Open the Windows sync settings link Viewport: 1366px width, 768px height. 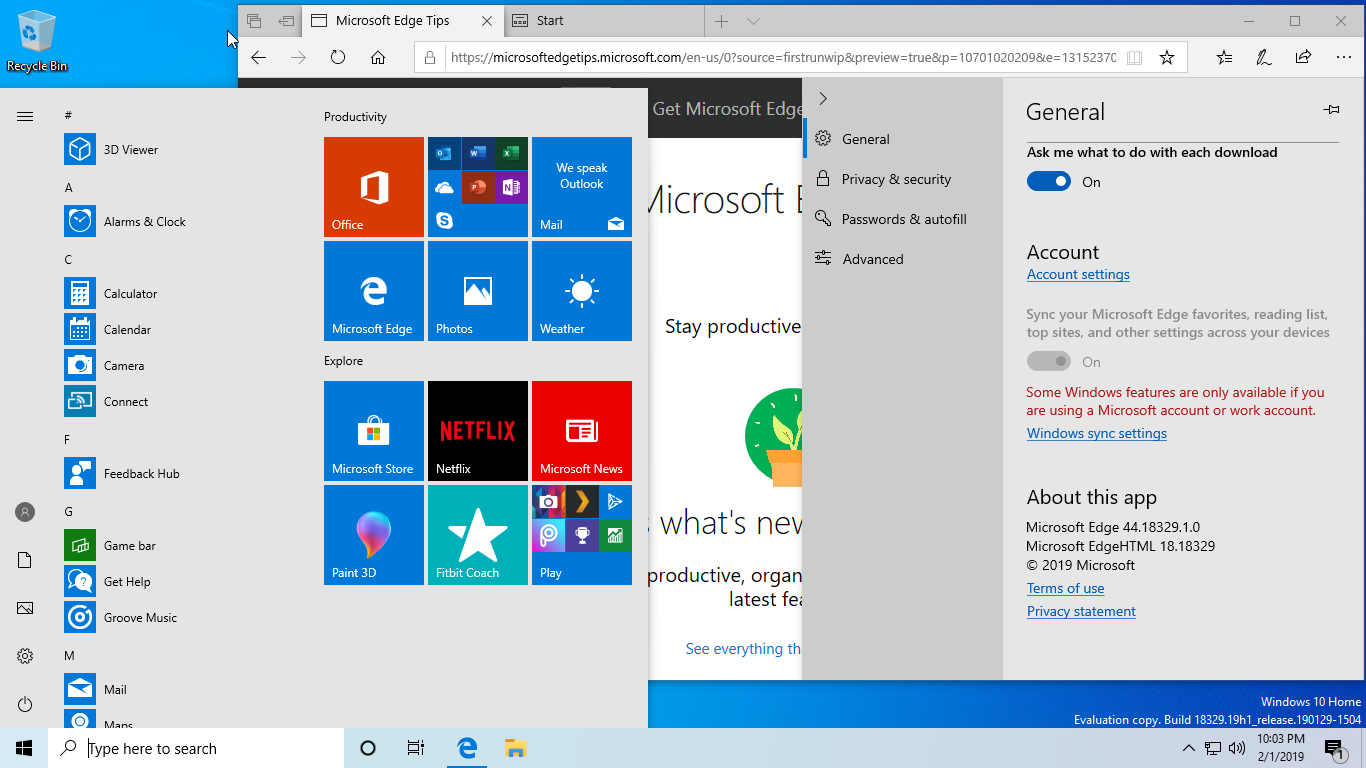click(1097, 433)
